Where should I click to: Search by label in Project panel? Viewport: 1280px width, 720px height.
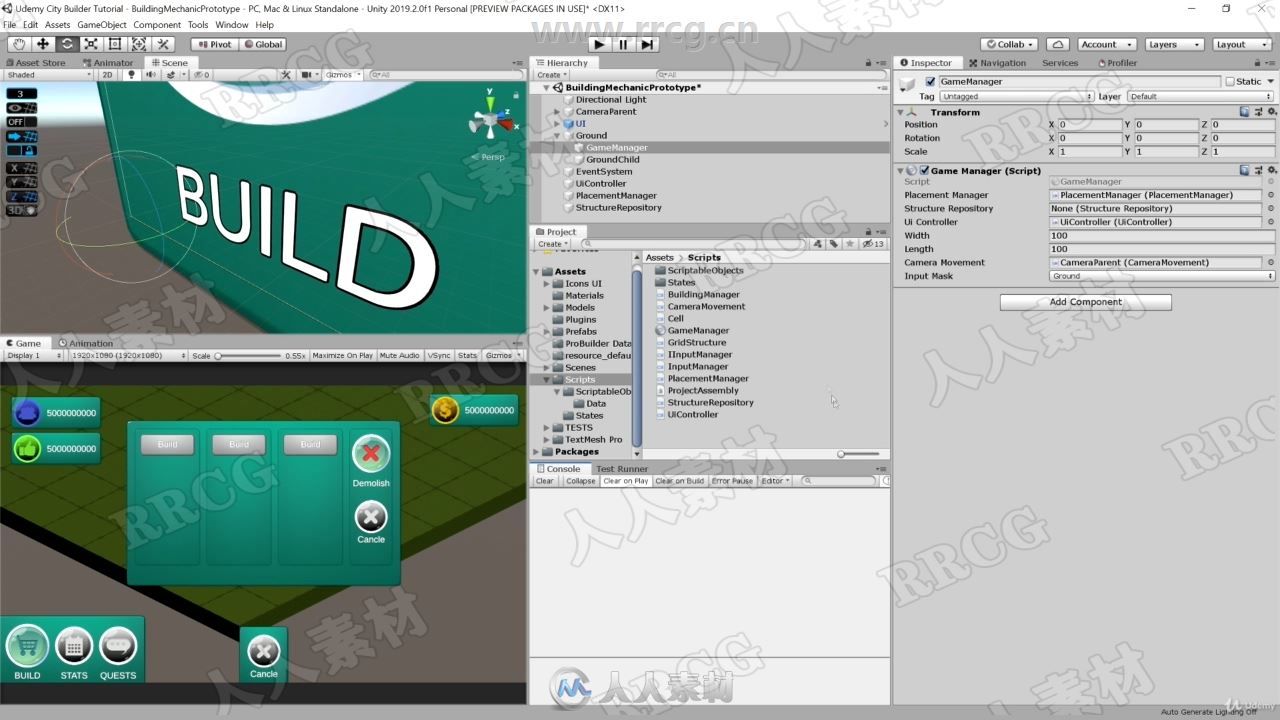point(833,244)
